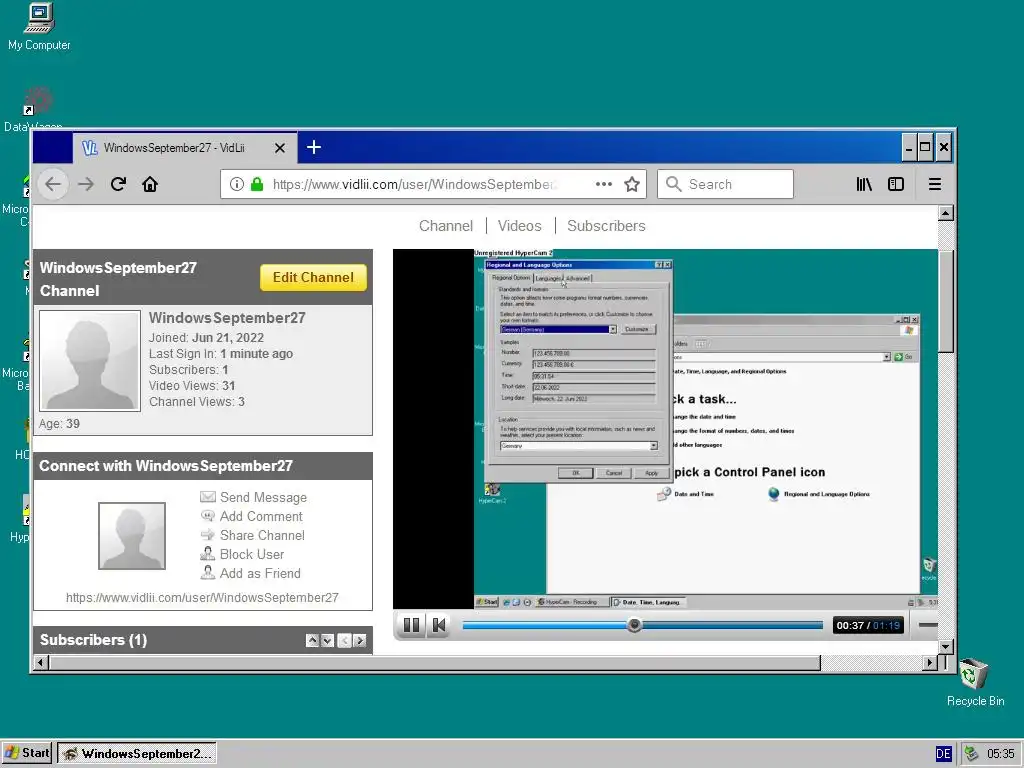The height and width of the screenshot is (768, 1024).
Task: Toggle the browser sidebar view icon
Action: (x=896, y=184)
